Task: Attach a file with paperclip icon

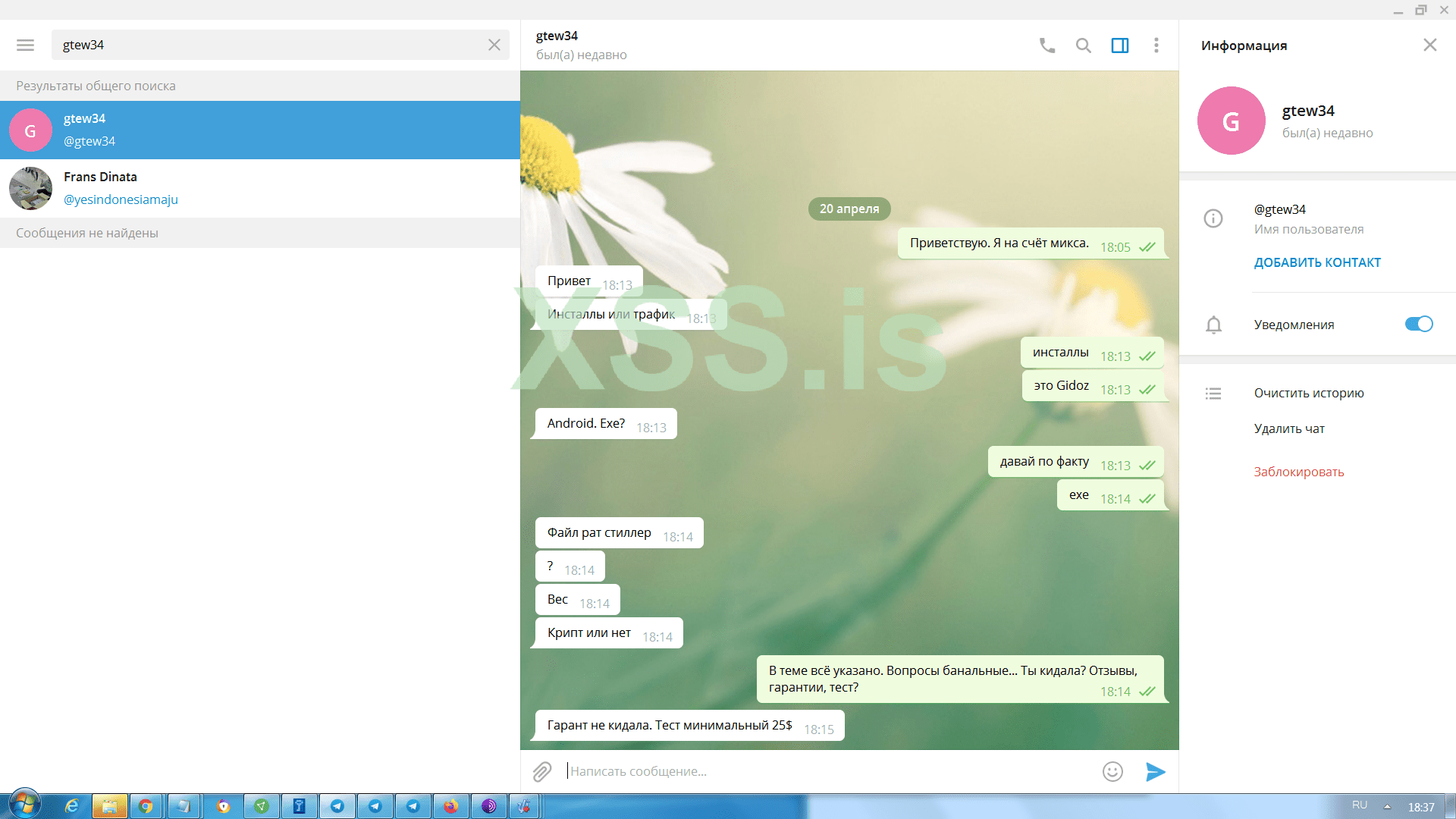Action: coord(541,771)
